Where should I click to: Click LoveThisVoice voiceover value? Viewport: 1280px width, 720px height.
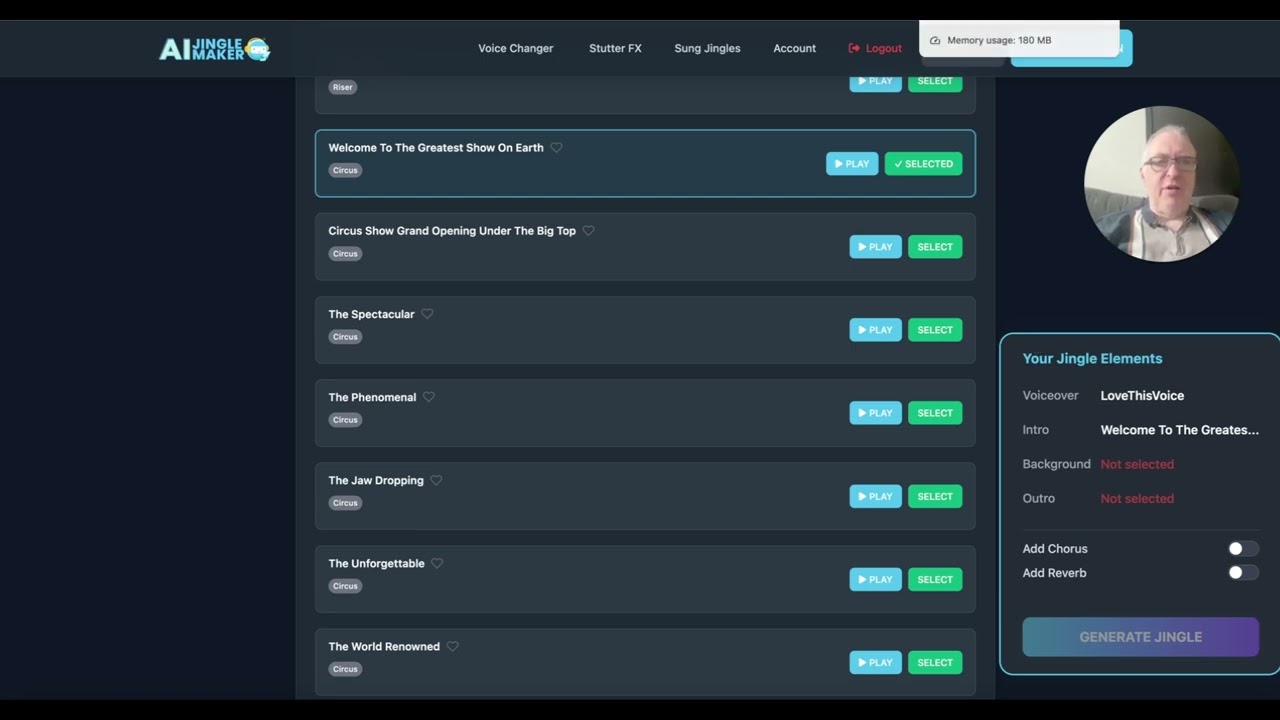(1142, 396)
